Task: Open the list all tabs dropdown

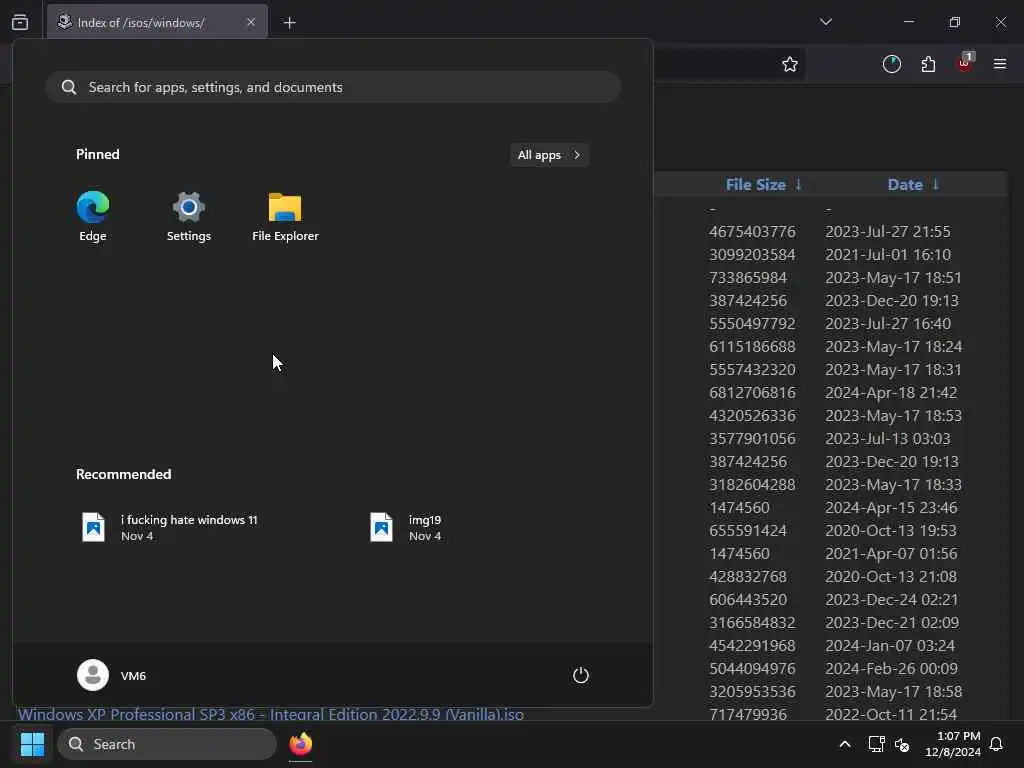Action: [825, 22]
